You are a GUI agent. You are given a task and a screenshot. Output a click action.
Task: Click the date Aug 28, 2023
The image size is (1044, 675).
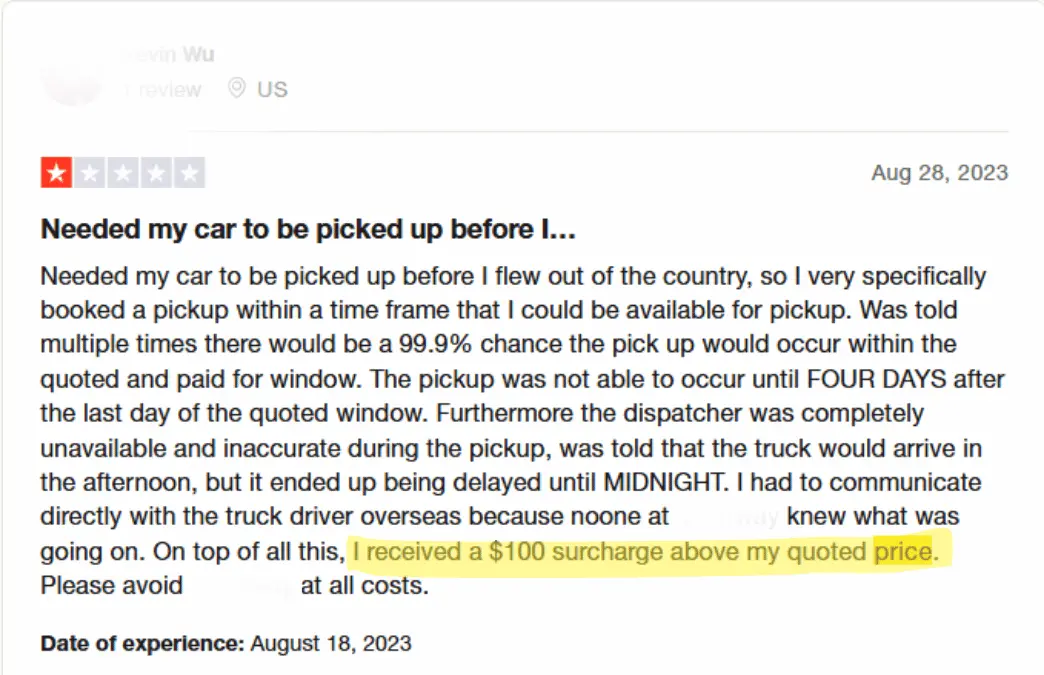[x=938, y=172]
